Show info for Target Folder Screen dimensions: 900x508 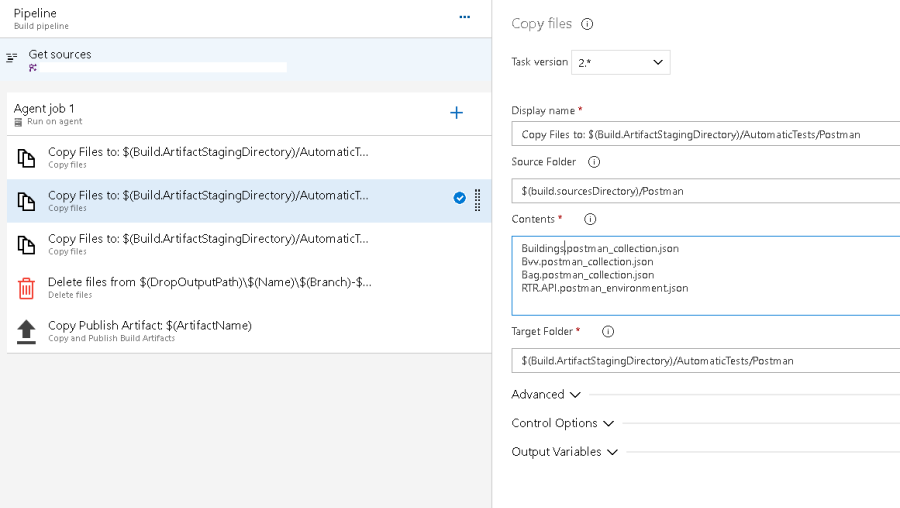click(608, 332)
